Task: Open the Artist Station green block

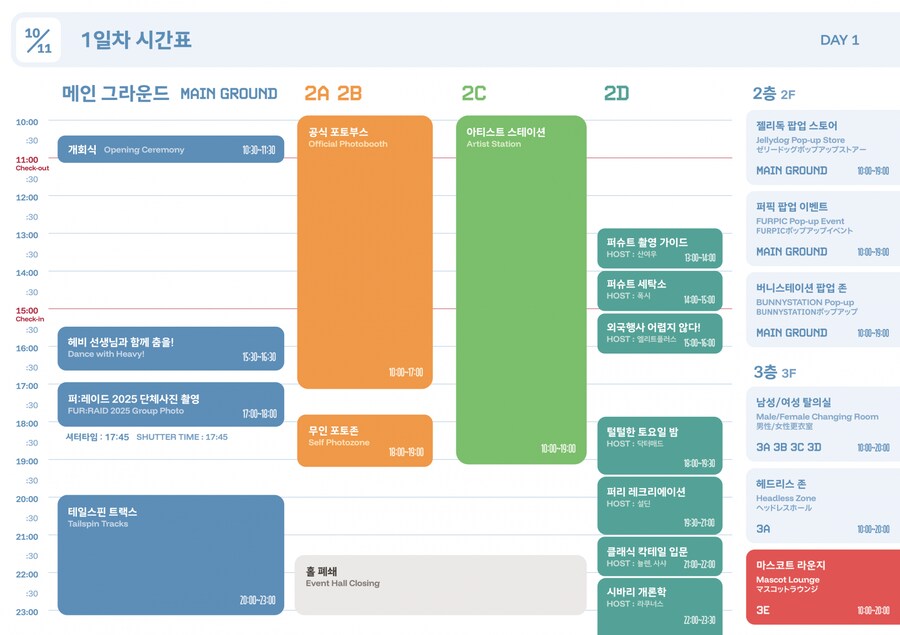Action: [x=520, y=290]
